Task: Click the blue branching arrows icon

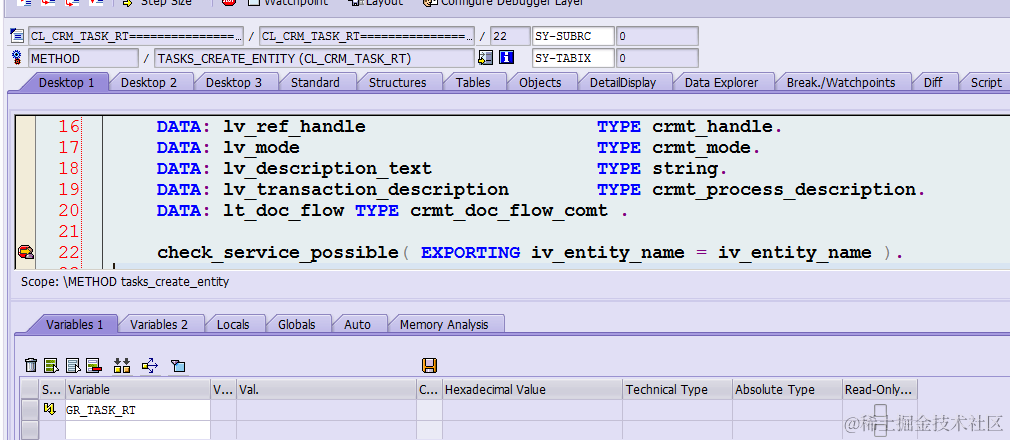Action: click(x=150, y=366)
